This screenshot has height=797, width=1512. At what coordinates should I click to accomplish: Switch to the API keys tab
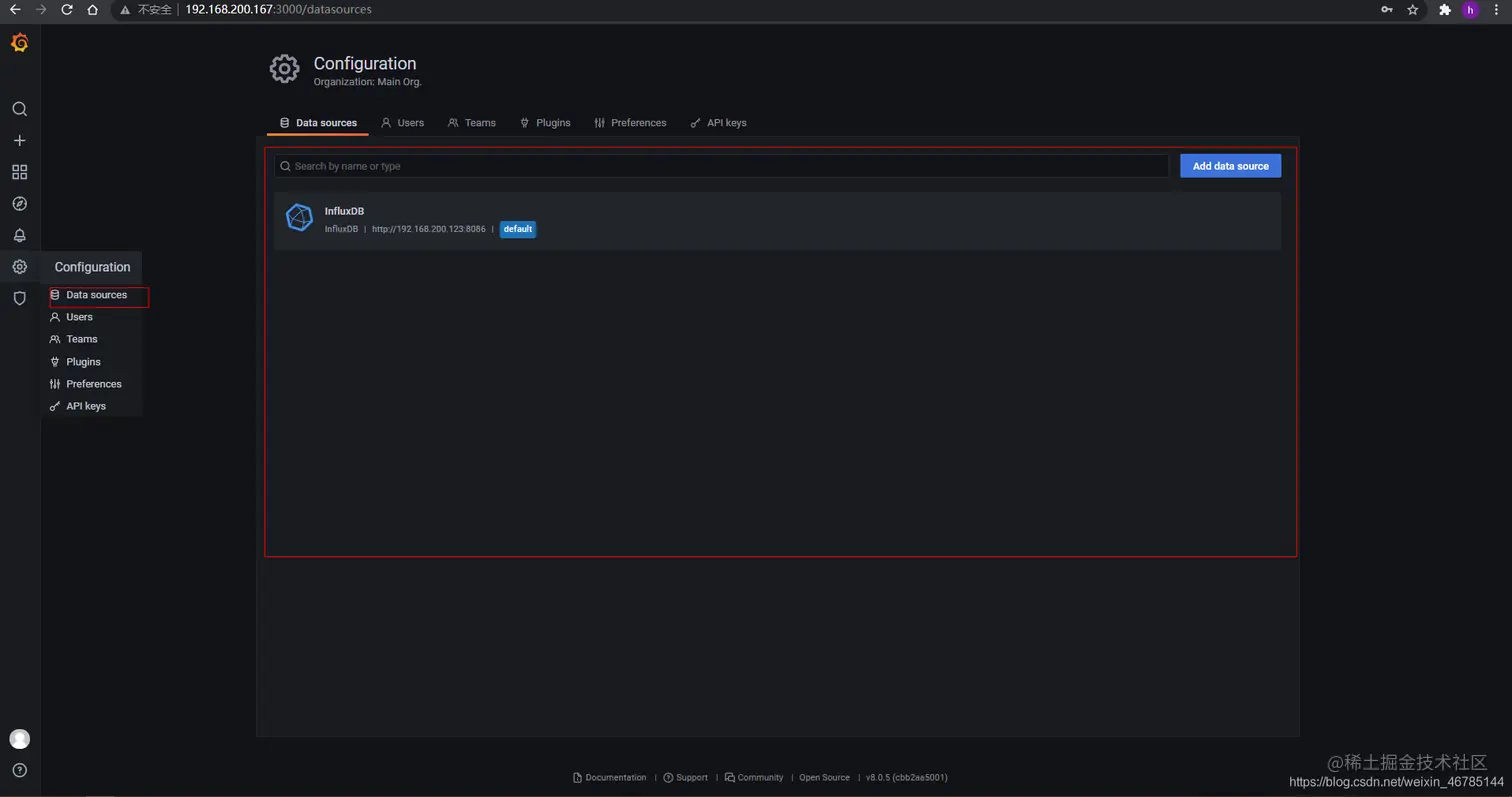pos(718,123)
